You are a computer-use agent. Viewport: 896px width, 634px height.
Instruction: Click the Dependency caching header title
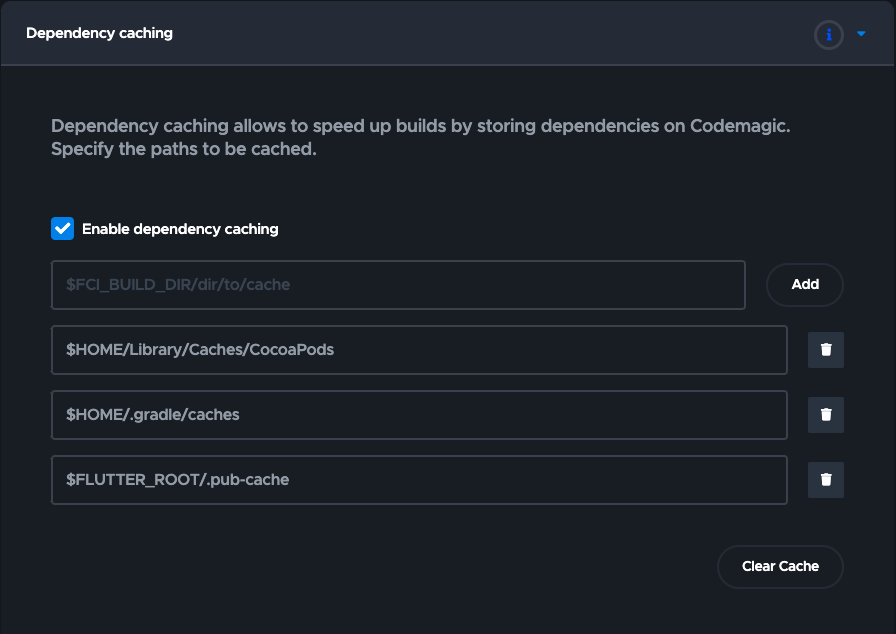pyautogui.click(x=99, y=33)
